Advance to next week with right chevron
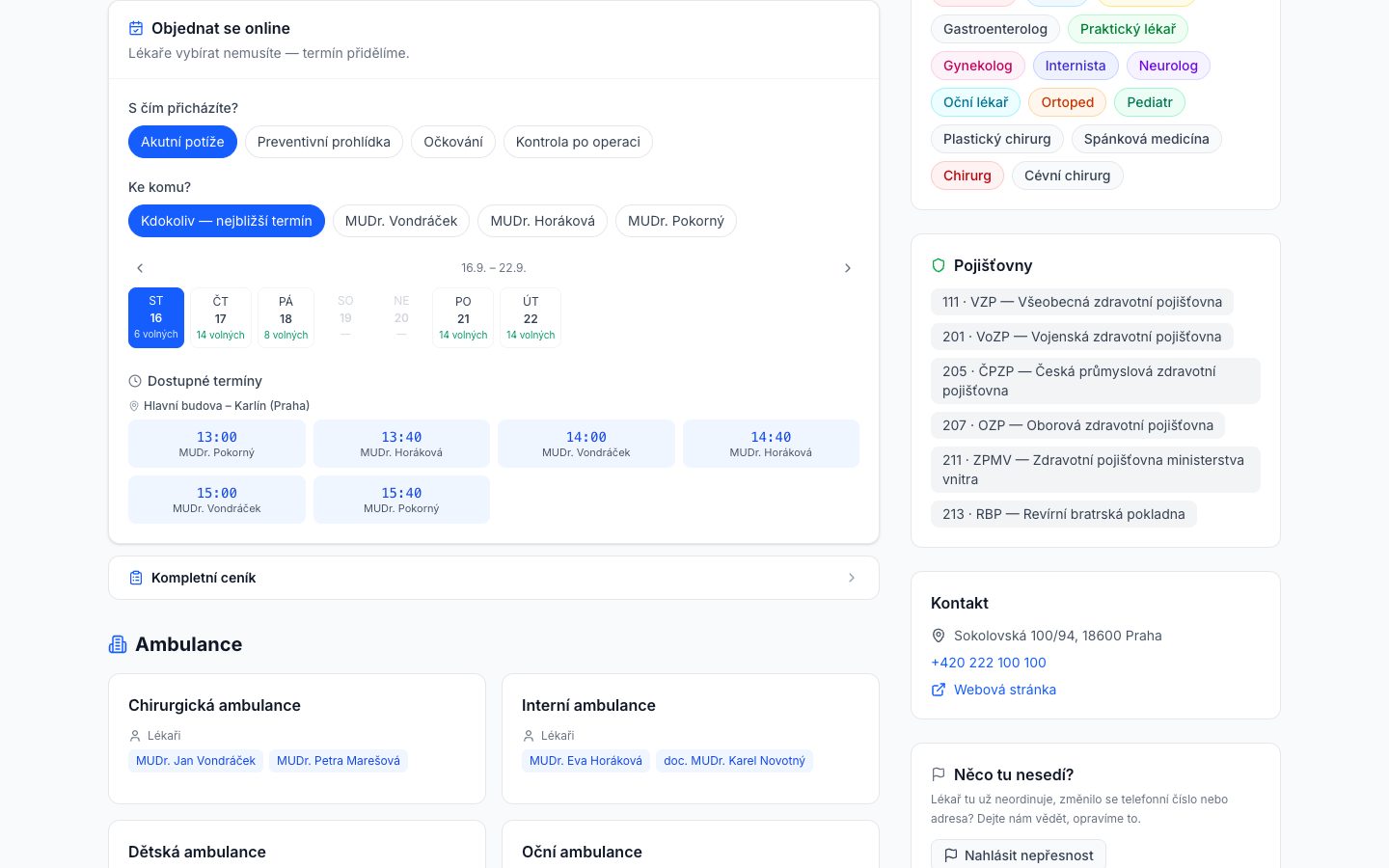Image resolution: width=1389 pixels, height=868 pixels. click(x=848, y=268)
